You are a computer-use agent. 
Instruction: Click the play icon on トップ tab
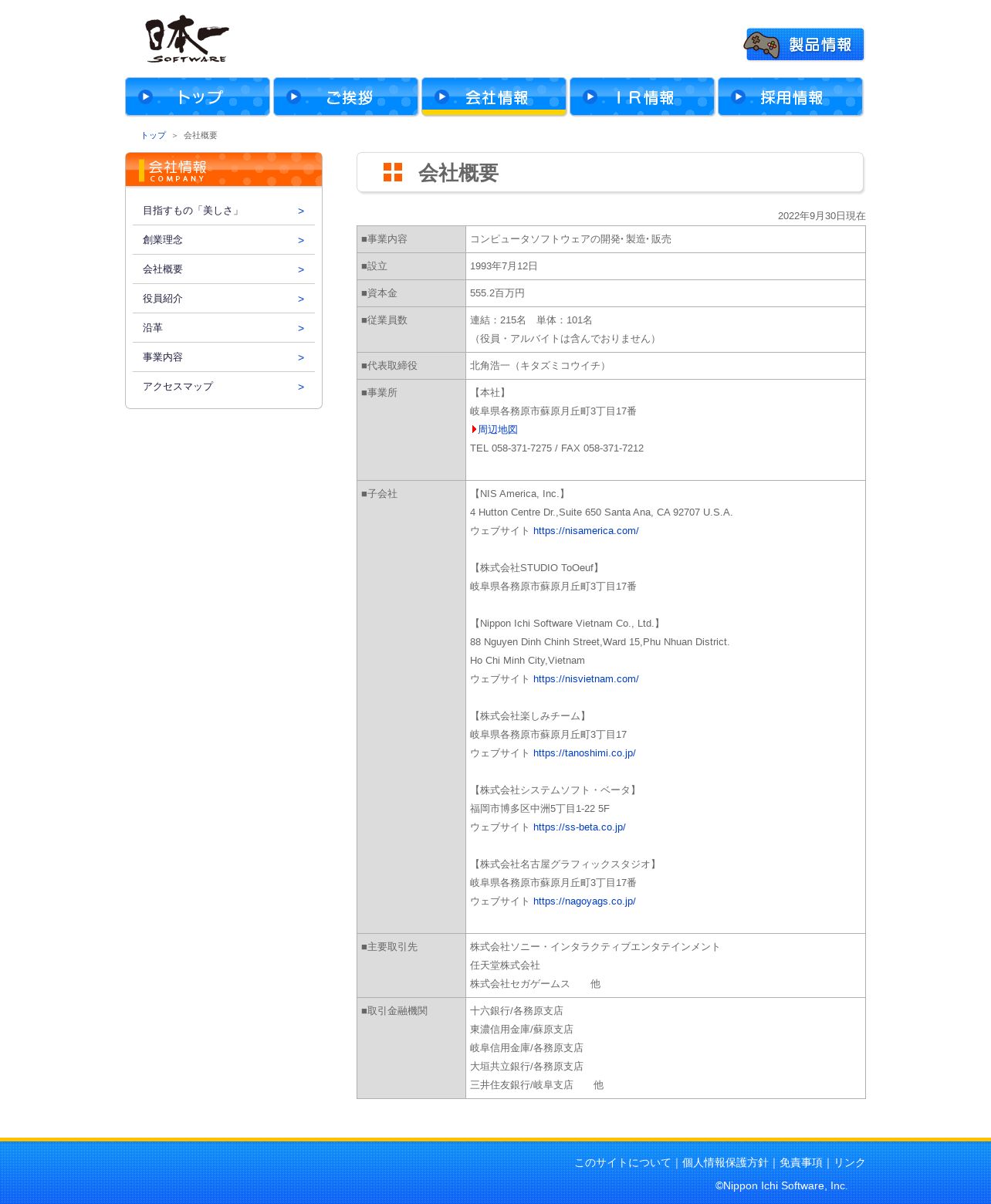pyautogui.click(x=145, y=96)
